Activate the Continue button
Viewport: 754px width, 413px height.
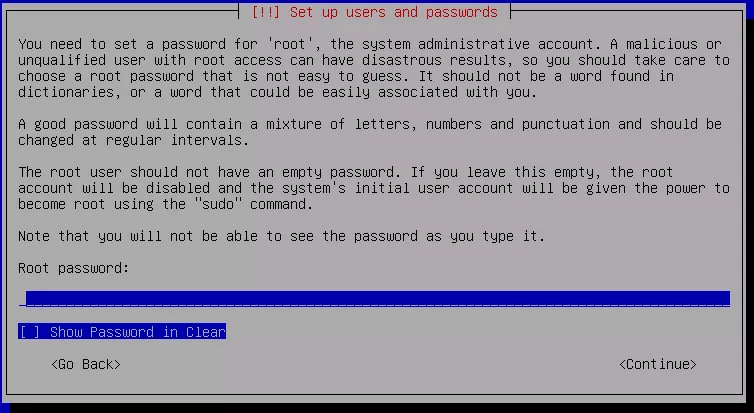tap(657, 364)
